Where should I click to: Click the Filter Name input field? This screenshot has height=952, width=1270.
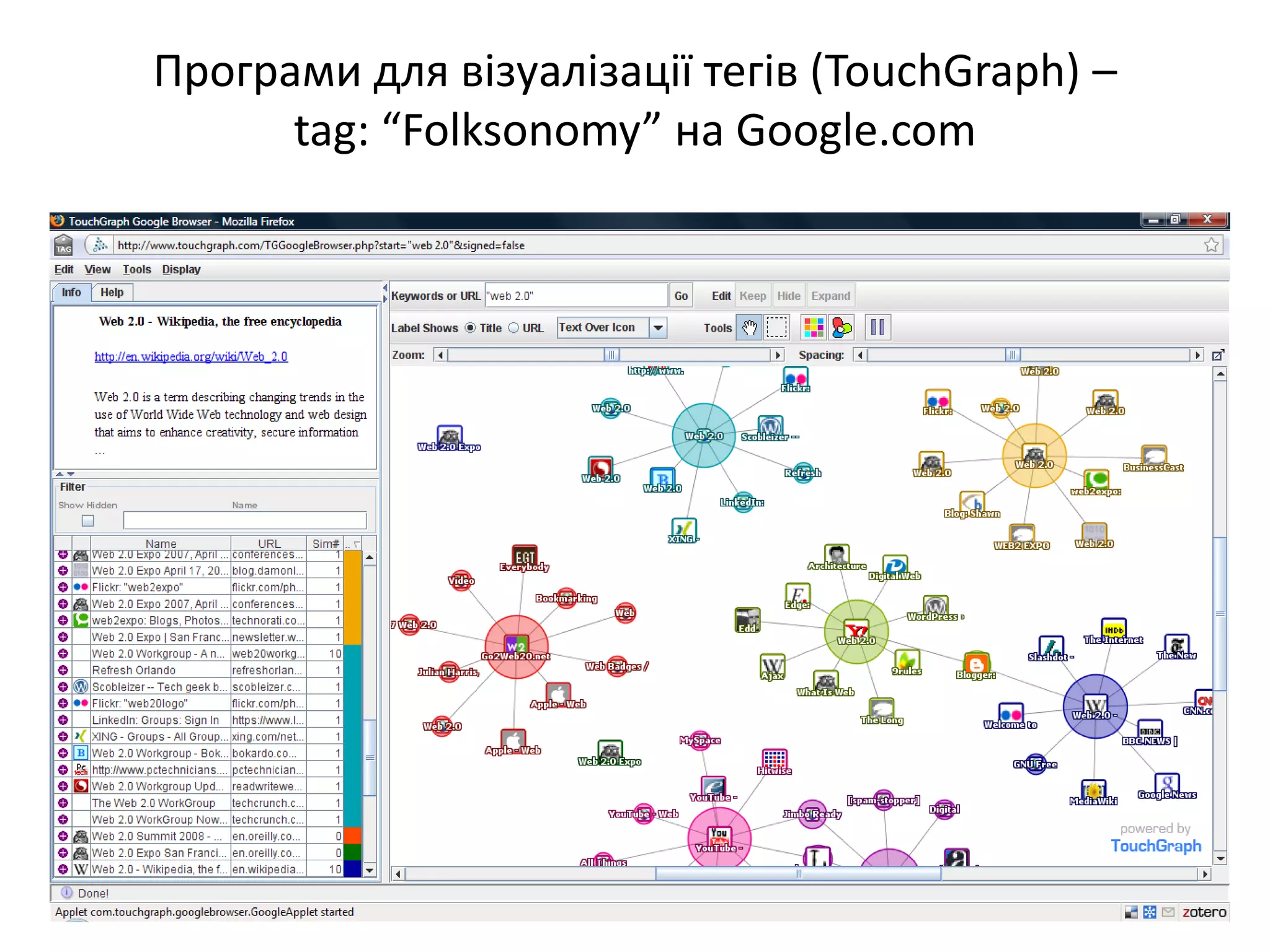tap(245, 521)
